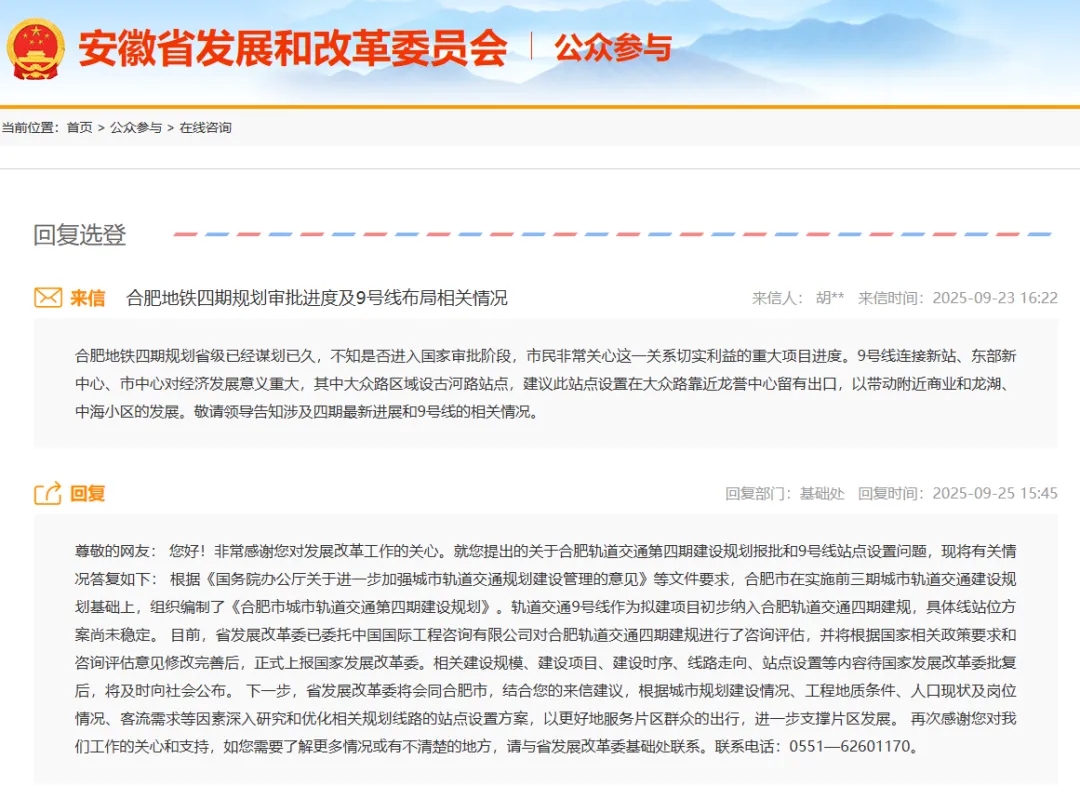Viewport: 1080px width, 812px height.
Task: Click the letter body paragraph about 9号线
Action: (545, 383)
